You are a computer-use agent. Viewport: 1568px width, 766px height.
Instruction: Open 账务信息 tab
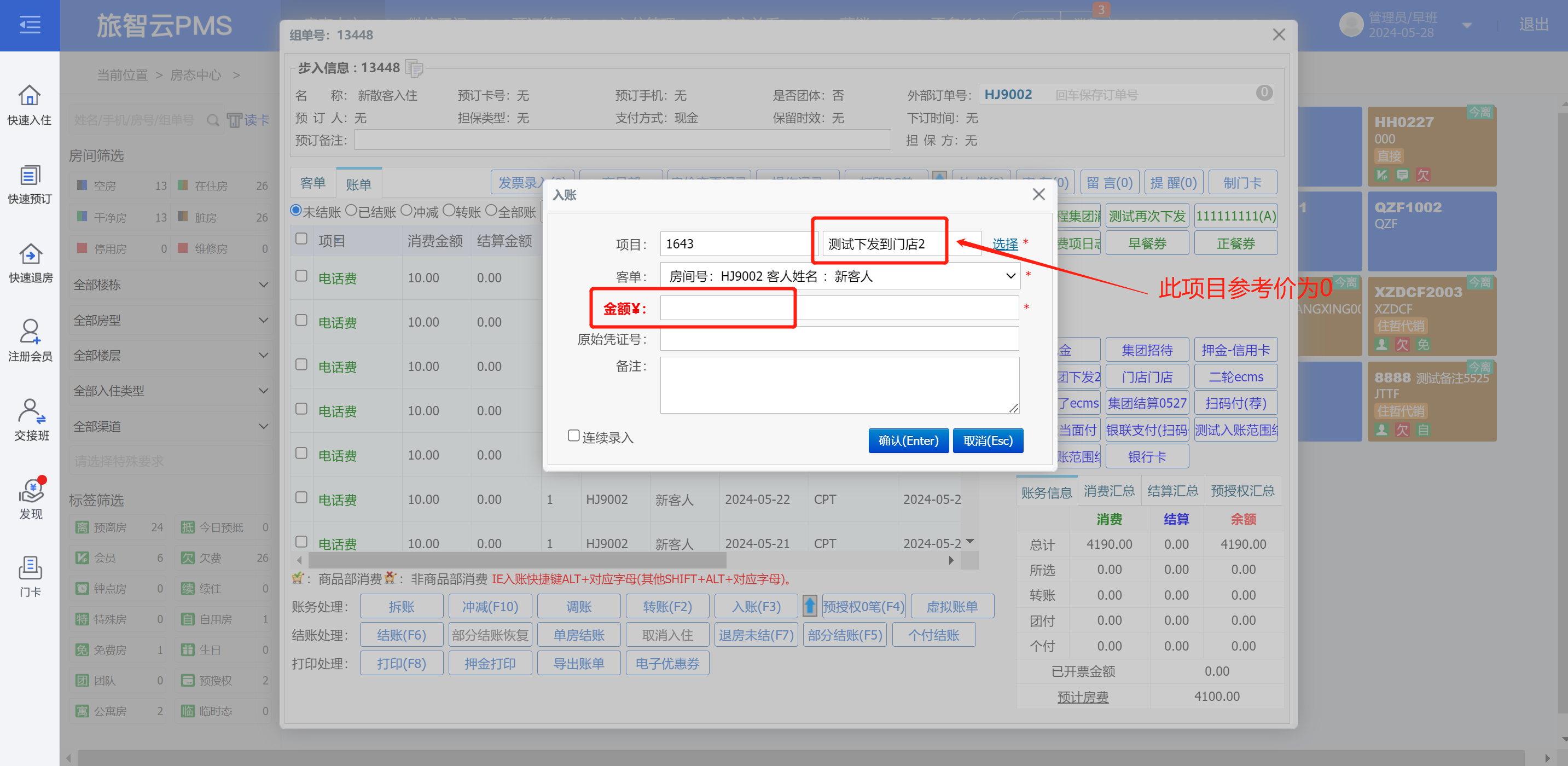point(1047,492)
